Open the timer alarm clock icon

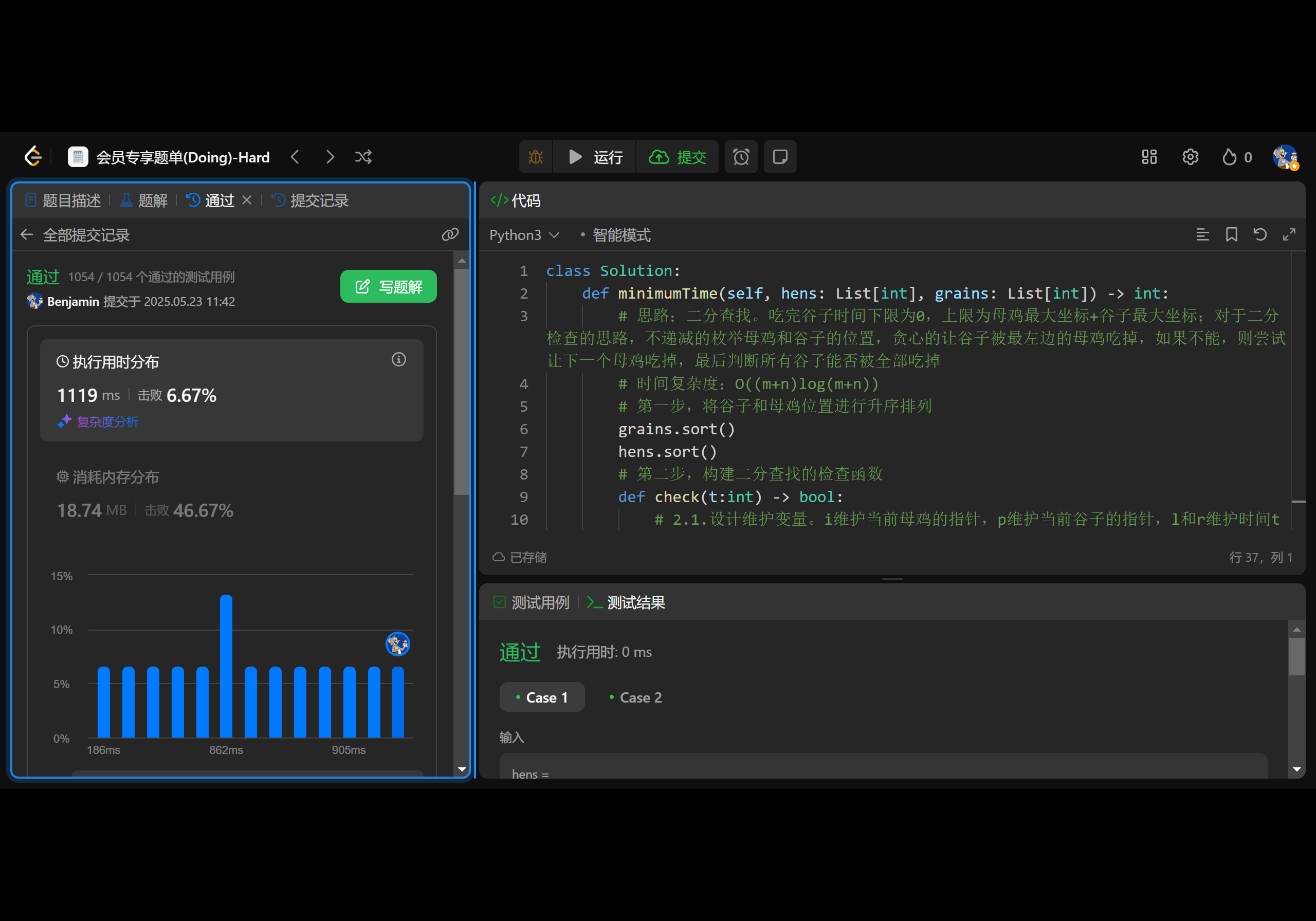pyautogui.click(x=741, y=156)
